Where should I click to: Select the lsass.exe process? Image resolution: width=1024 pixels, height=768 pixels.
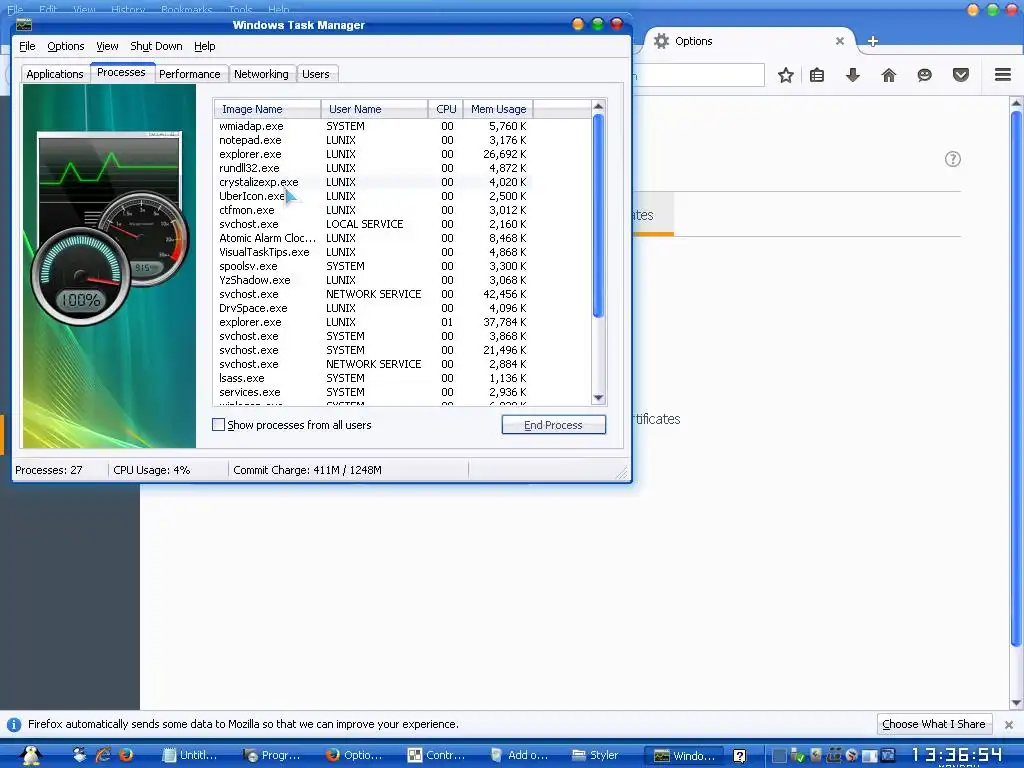[372, 378]
